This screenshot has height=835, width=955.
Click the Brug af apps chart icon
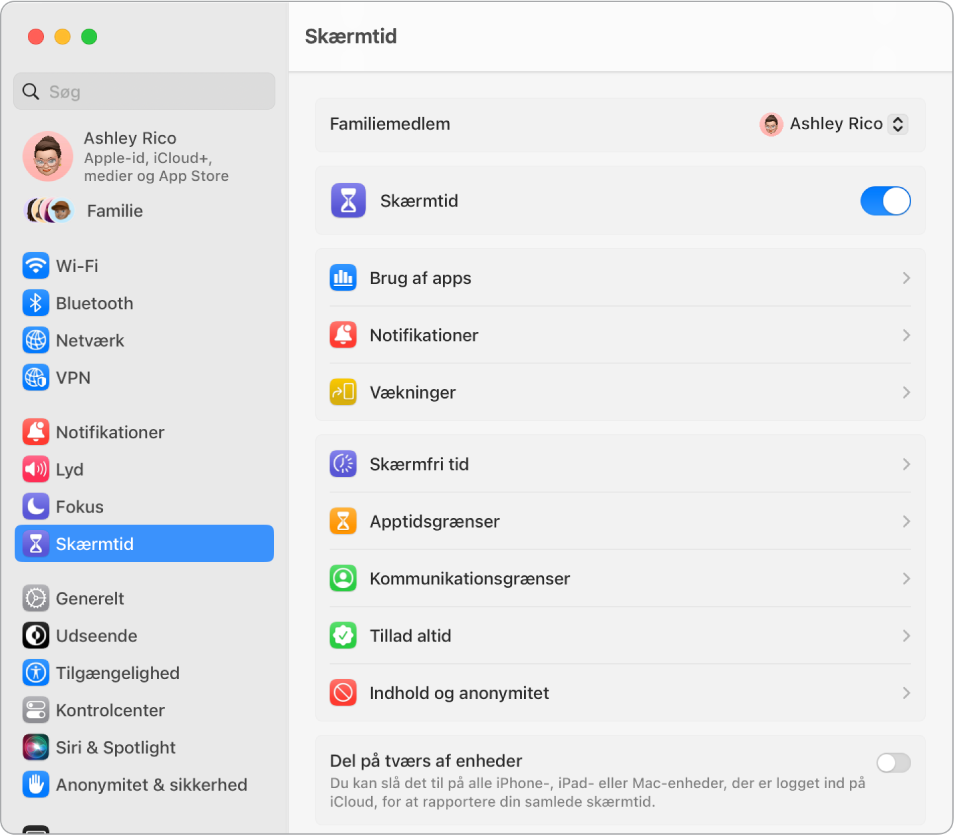[344, 278]
